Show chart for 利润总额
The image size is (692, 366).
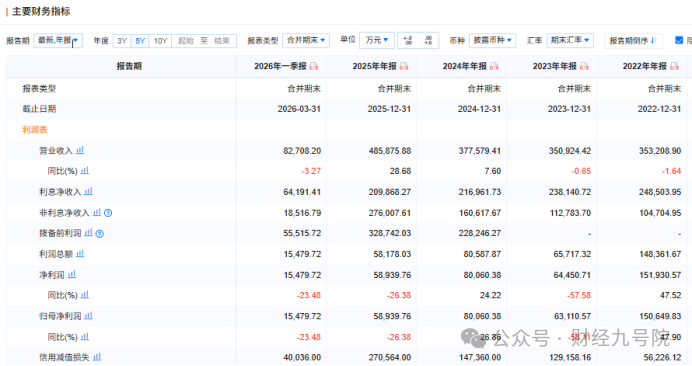(x=80, y=253)
